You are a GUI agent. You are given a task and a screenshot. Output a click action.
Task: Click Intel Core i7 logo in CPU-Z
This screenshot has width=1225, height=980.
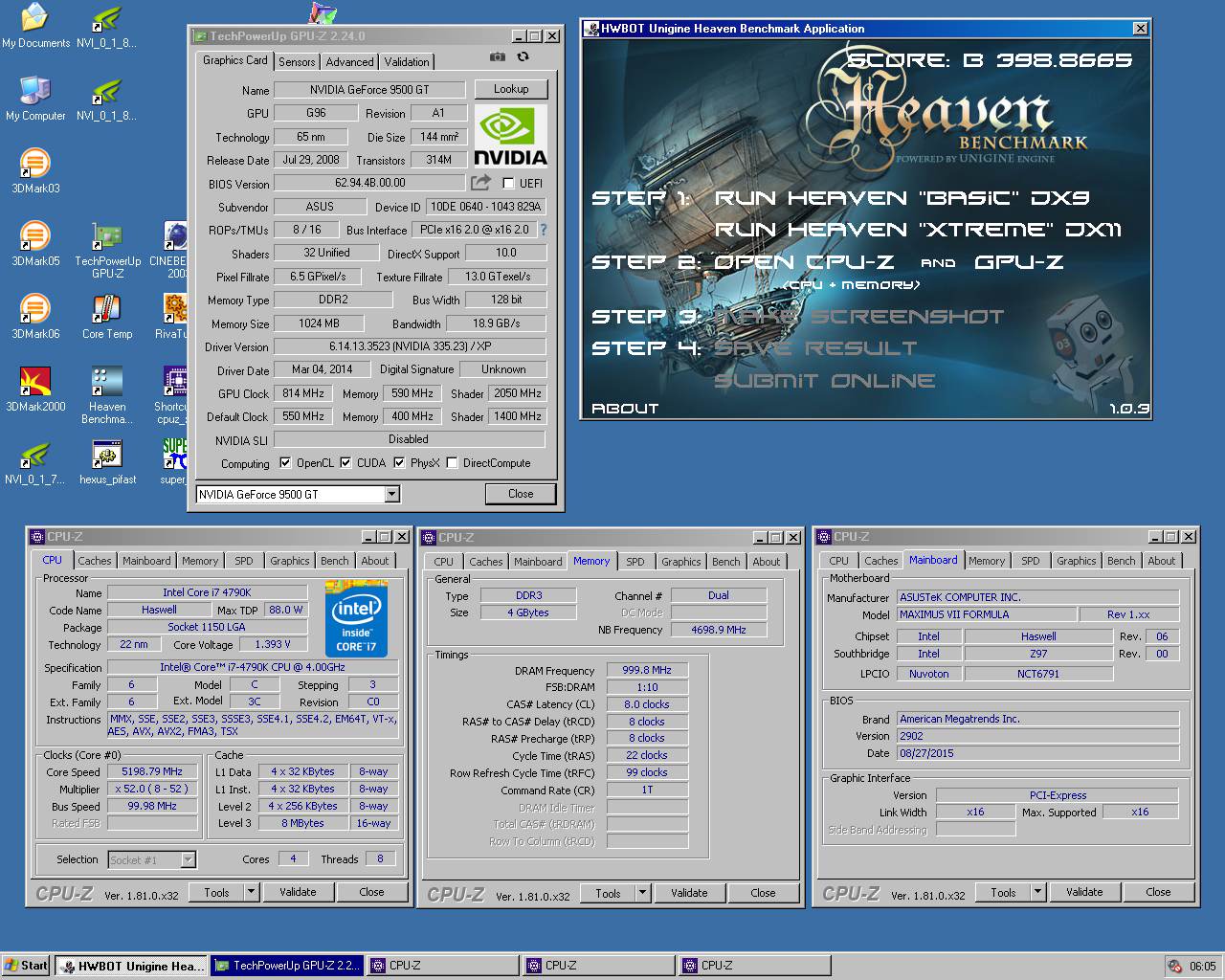357,617
